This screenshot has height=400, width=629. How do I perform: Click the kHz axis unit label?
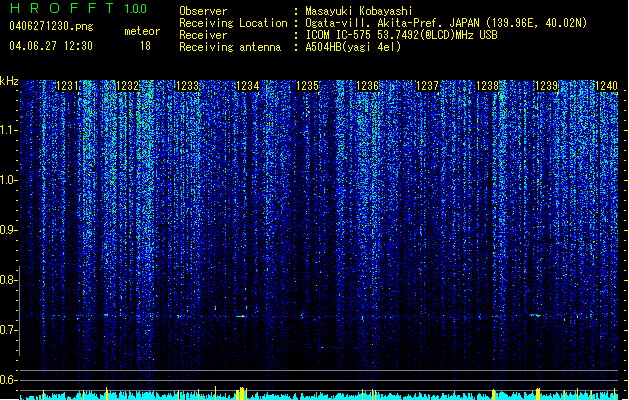click(x=9, y=81)
